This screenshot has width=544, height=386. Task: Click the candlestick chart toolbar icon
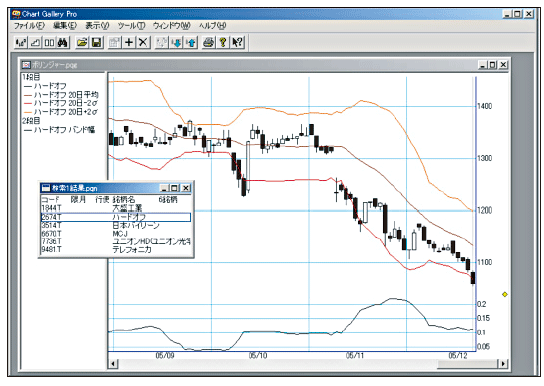point(21,43)
